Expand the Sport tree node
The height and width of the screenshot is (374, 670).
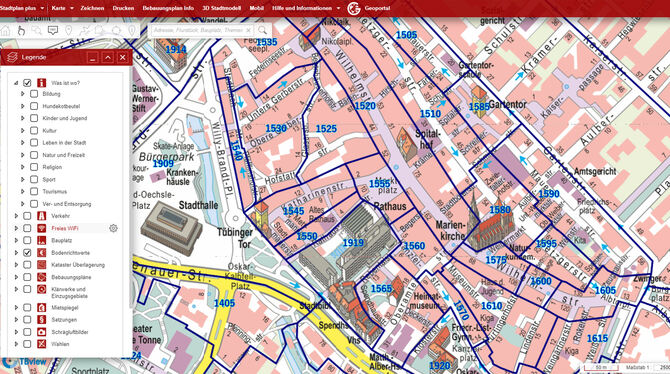point(23,180)
